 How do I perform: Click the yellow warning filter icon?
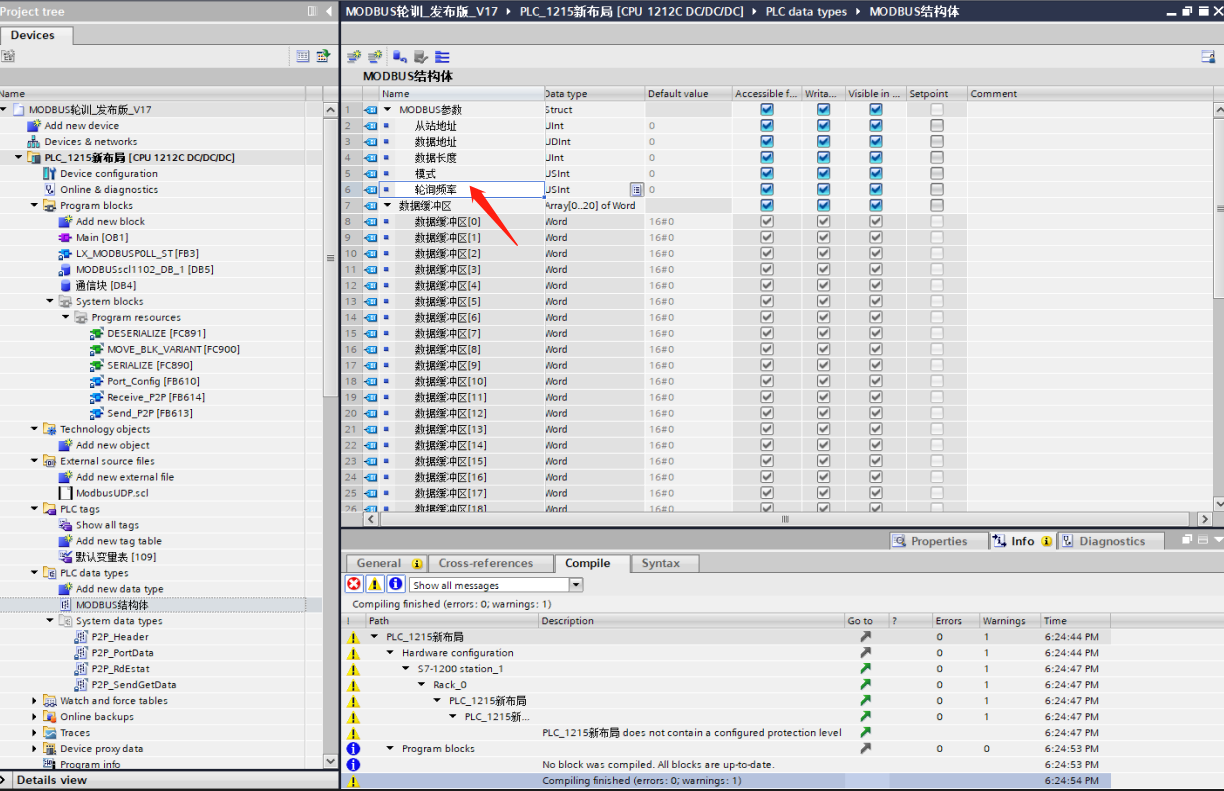(375, 585)
